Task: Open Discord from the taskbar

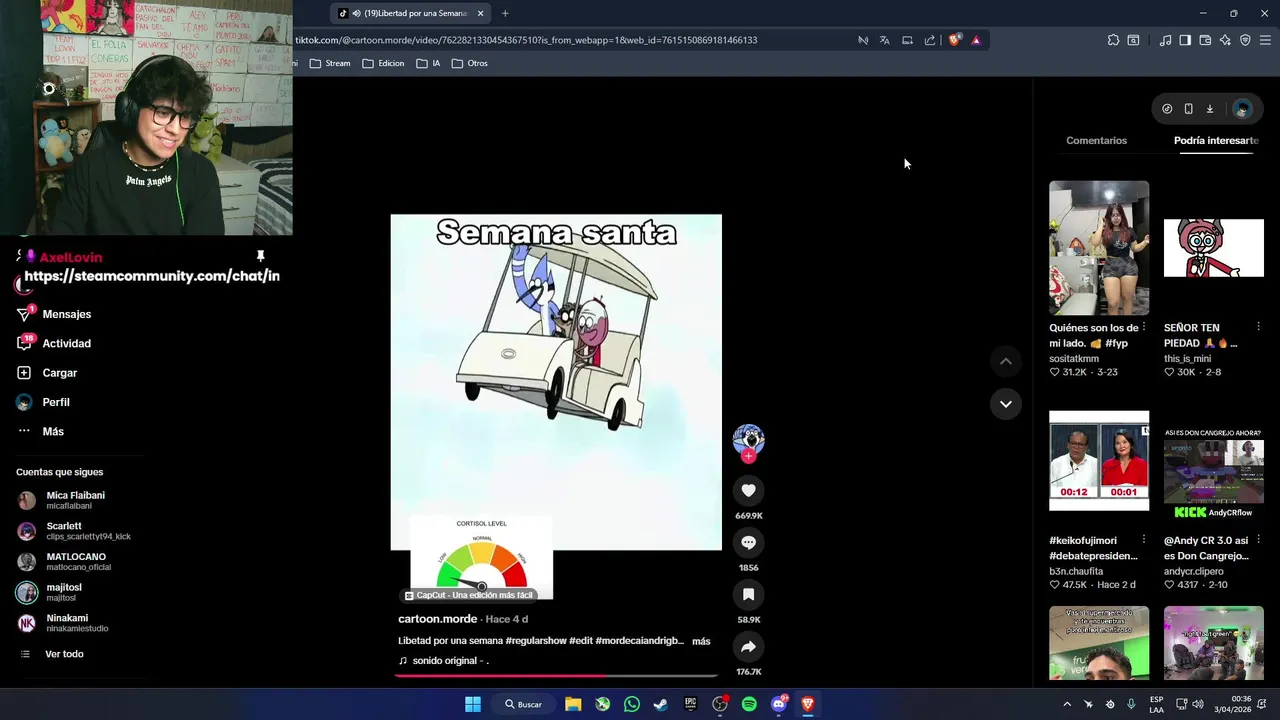Action: pos(779,704)
